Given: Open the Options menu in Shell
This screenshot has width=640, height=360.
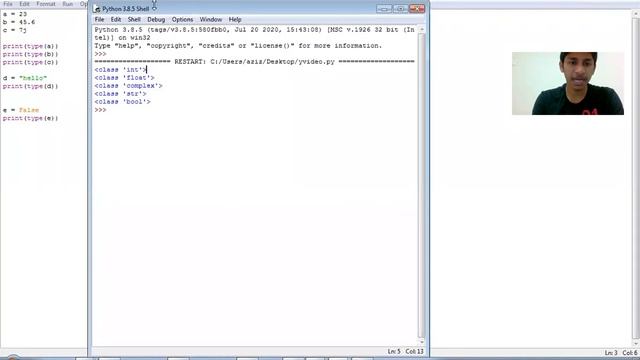Looking at the screenshot, I should [x=182, y=20].
